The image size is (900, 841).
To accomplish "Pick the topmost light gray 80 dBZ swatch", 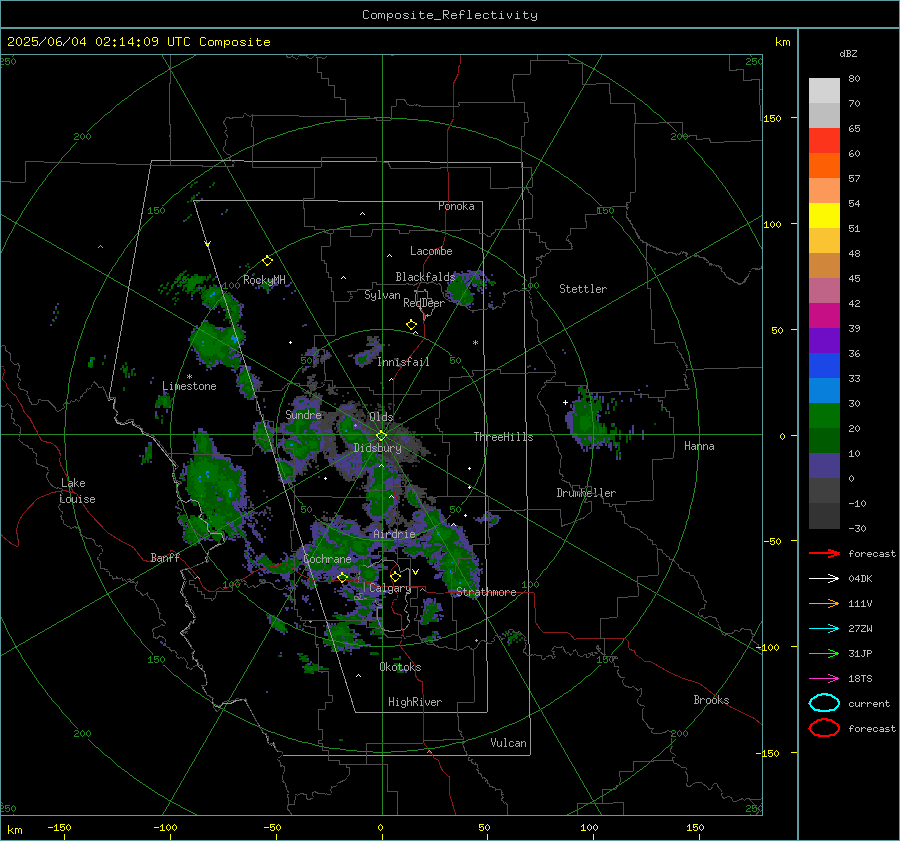I will [x=824, y=91].
